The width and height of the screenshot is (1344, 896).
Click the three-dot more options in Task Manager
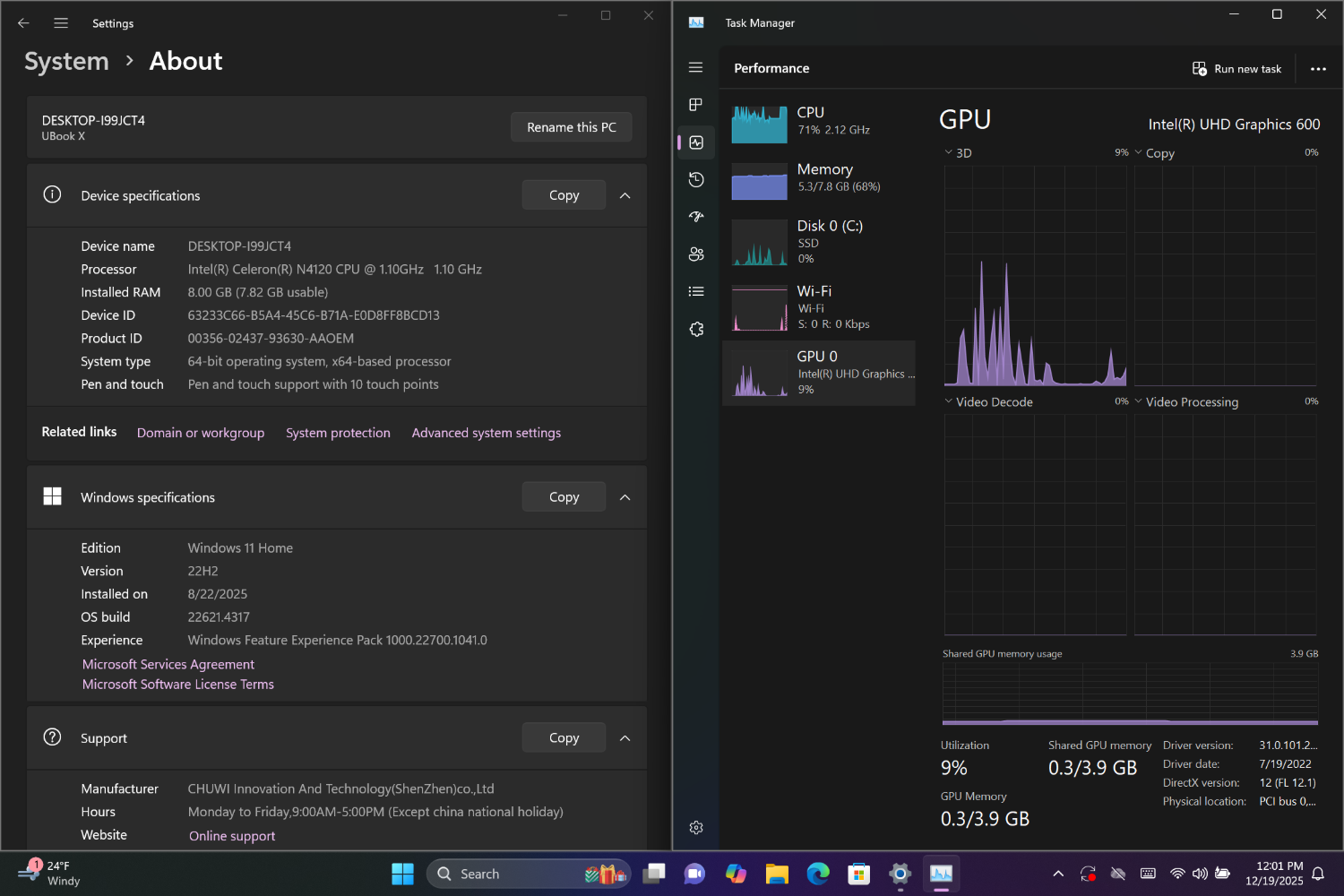(x=1318, y=69)
